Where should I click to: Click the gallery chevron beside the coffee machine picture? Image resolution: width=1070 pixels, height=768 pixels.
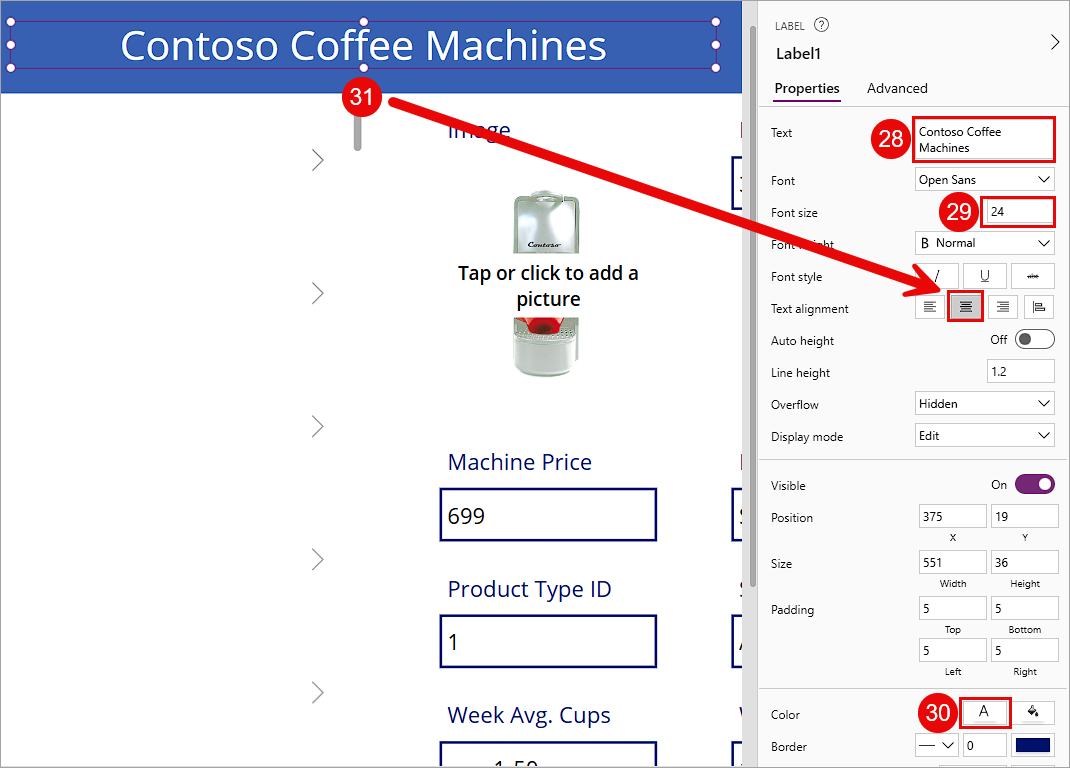tap(317, 294)
